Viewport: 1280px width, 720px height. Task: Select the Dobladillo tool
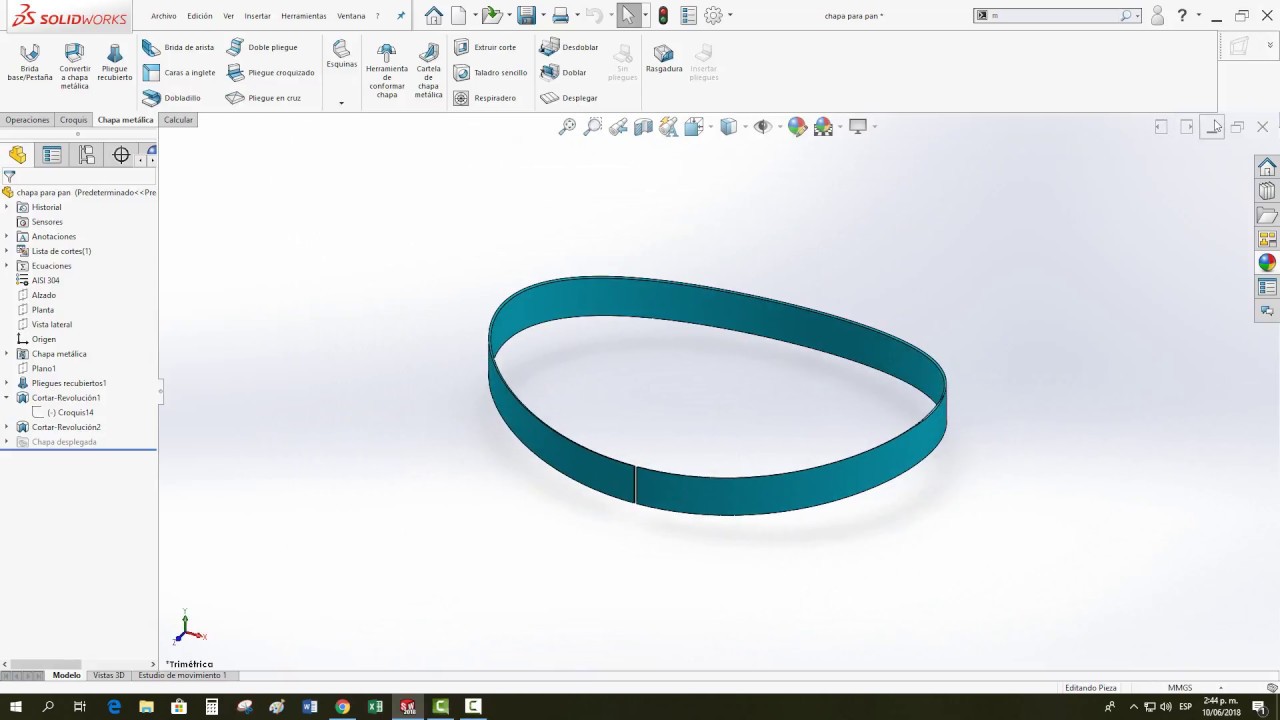pos(171,98)
